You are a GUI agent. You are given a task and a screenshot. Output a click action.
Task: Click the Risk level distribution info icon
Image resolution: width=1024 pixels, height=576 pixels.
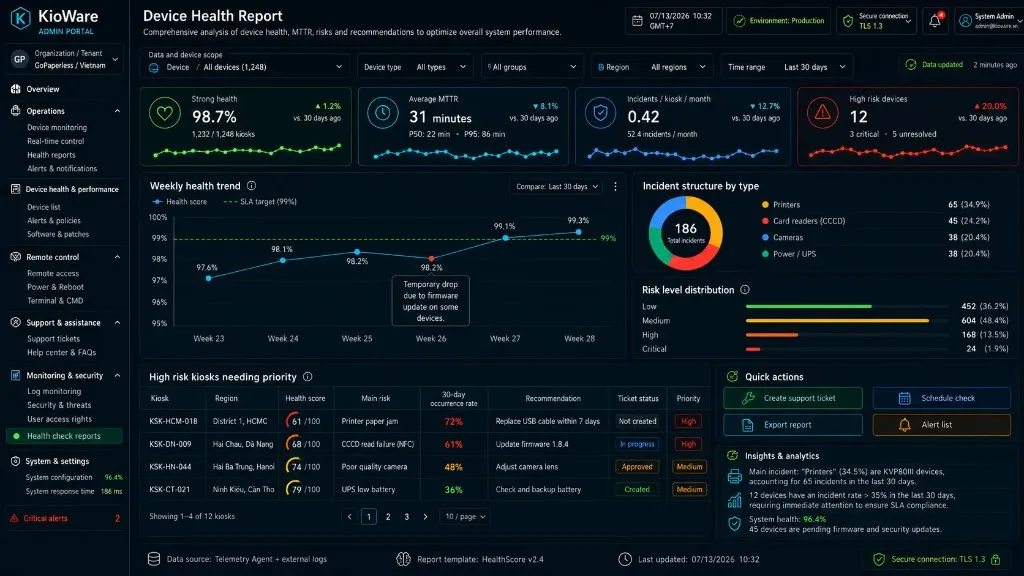744,290
